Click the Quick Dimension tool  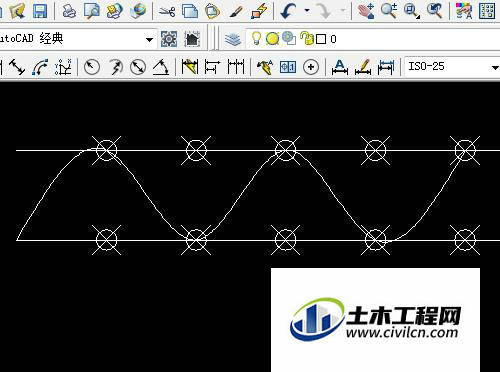tap(190, 67)
